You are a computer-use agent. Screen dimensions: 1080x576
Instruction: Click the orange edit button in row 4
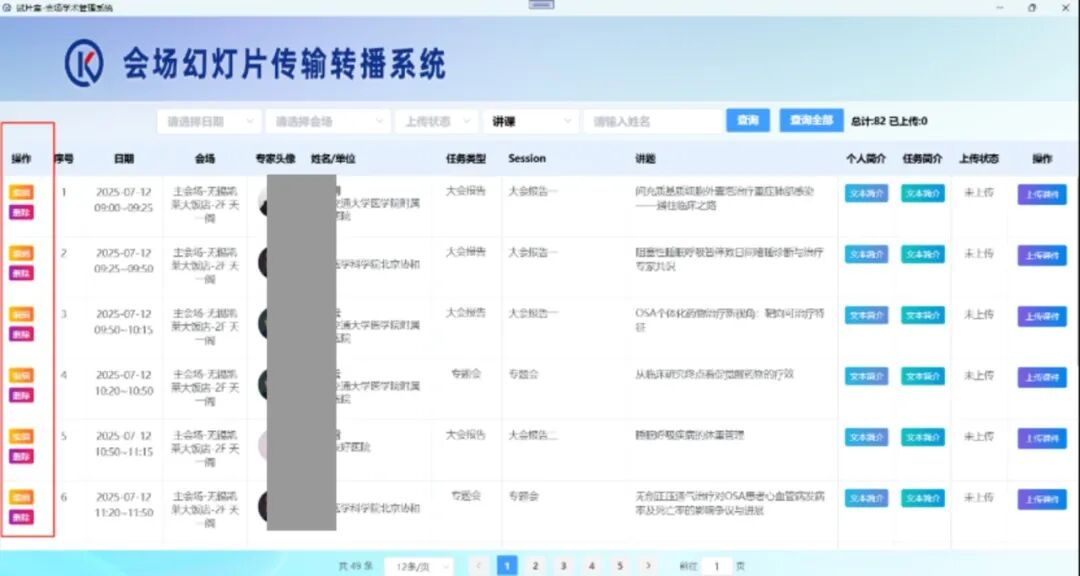(21, 375)
